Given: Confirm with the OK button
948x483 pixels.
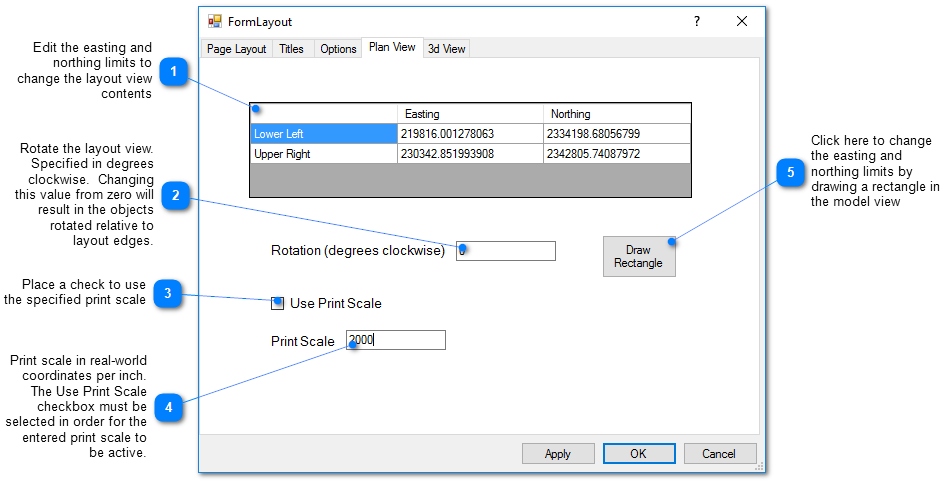Looking at the screenshot, I should (639, 454).
